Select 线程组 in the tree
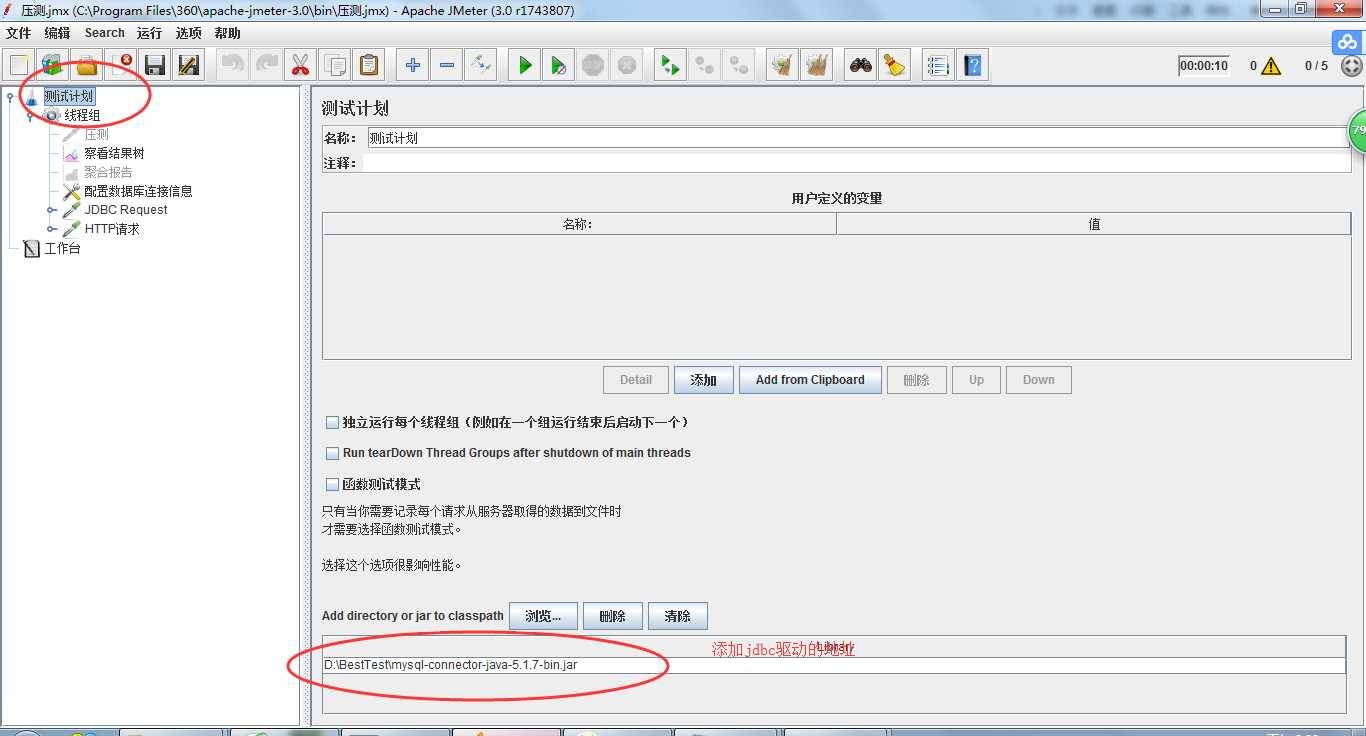The image size is (1366, 736). coord(82,116)
